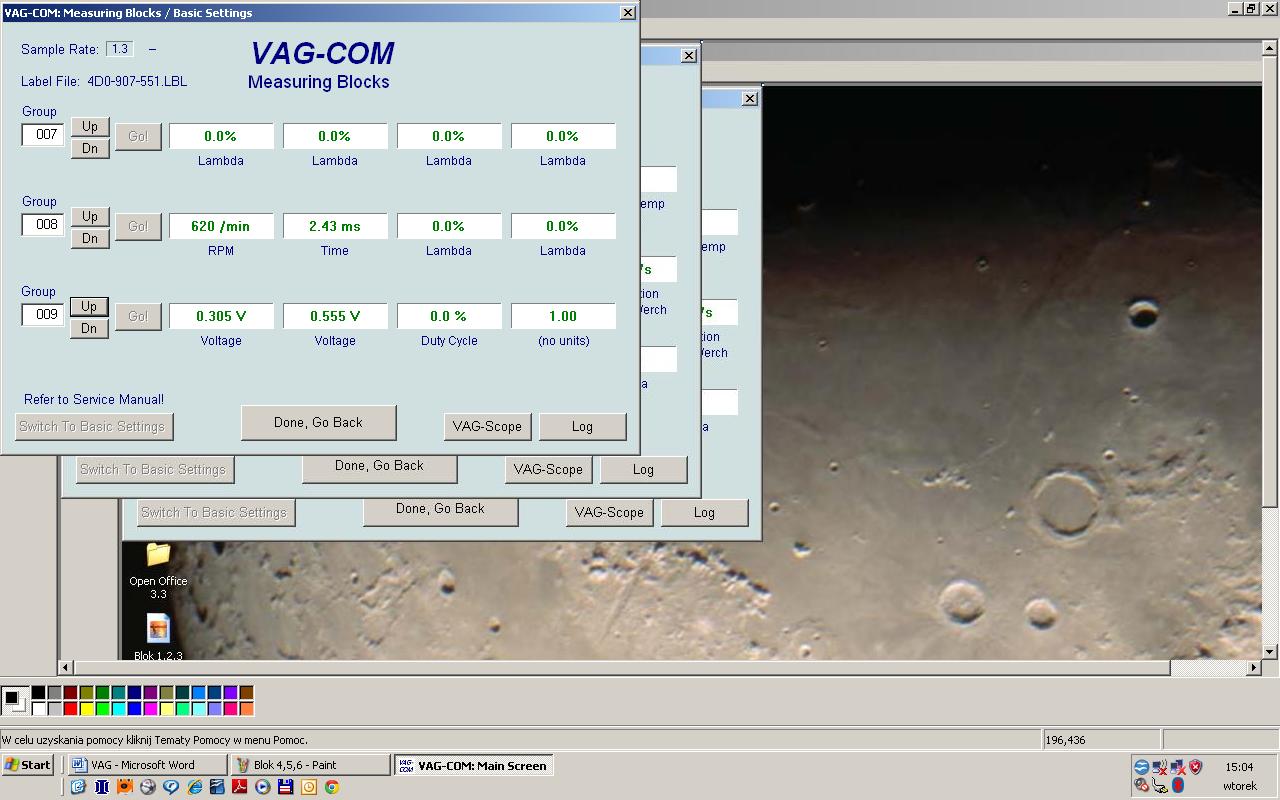
Task: Pick the white swatch in Paint palette
Action: point(38,708)
